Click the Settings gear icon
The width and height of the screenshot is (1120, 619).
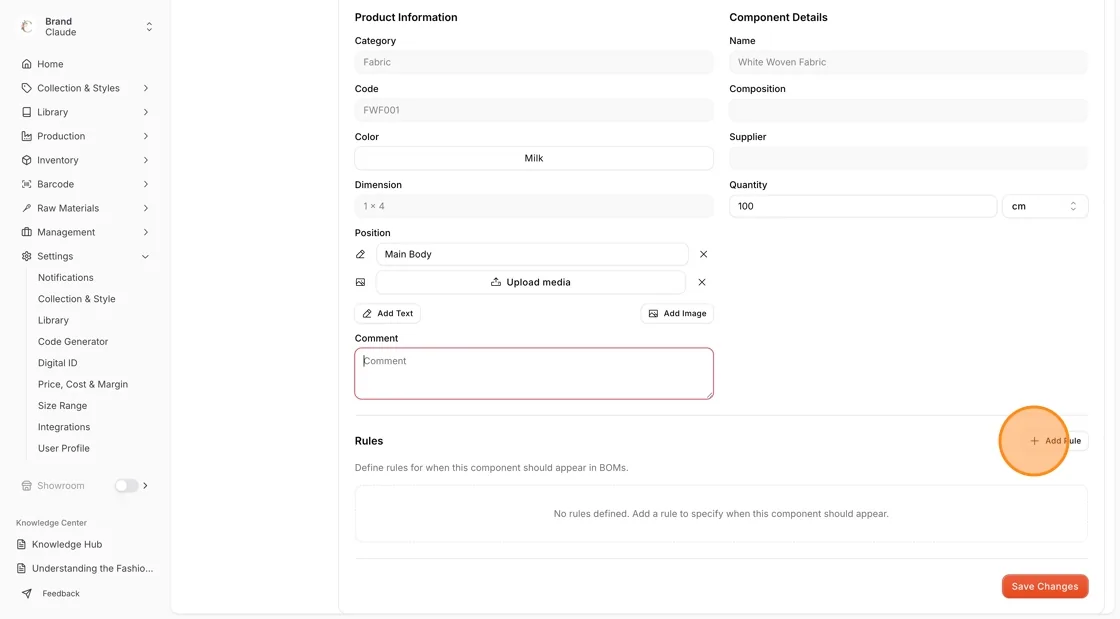coord(26,256)
